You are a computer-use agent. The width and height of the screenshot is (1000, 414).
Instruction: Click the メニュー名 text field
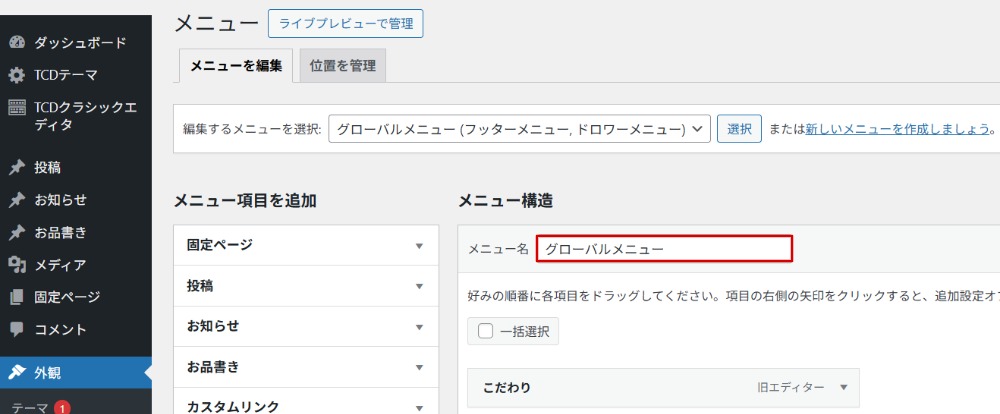664,249
